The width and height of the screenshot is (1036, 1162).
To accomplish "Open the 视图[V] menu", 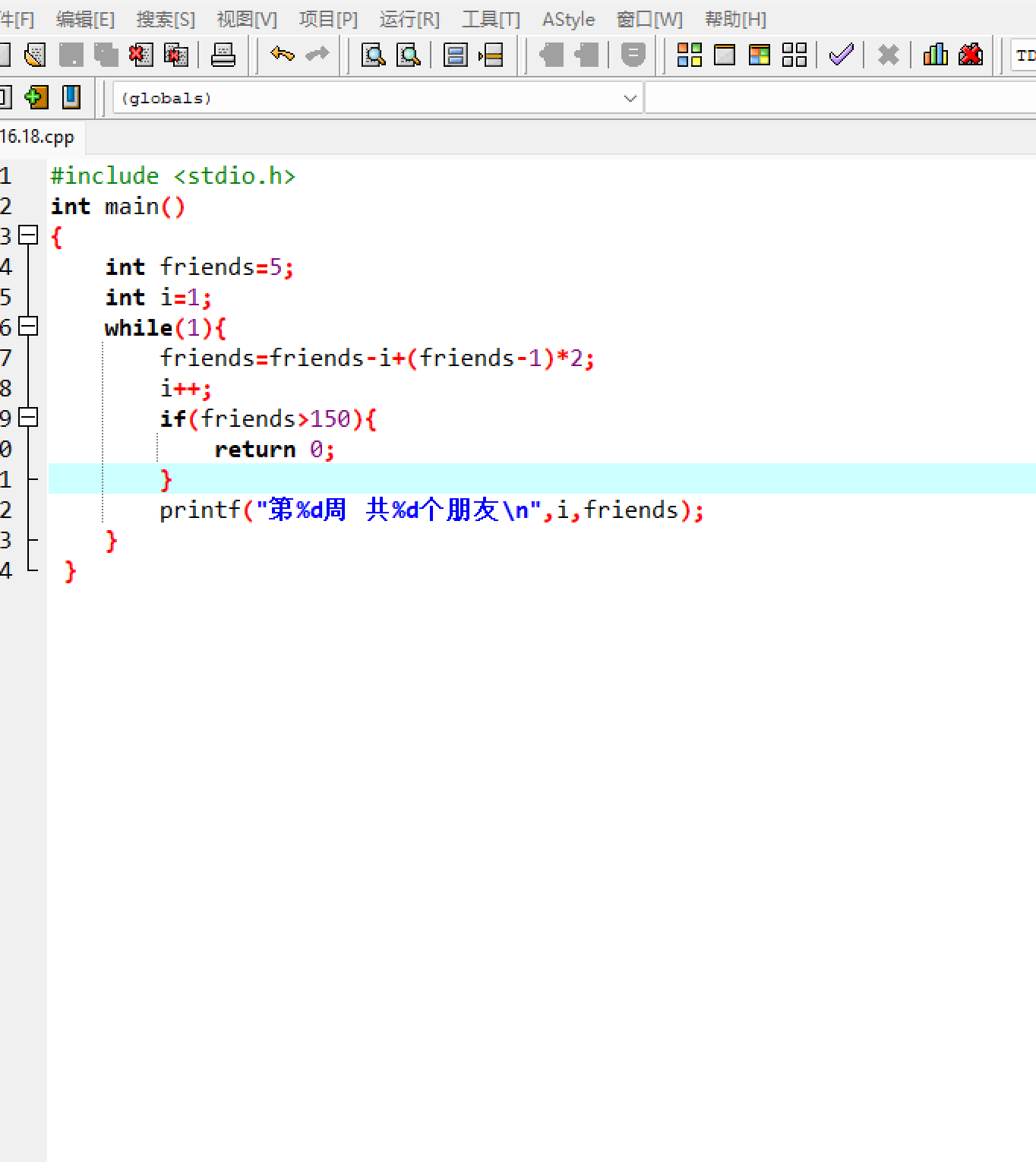I will (x=247, y=20).
